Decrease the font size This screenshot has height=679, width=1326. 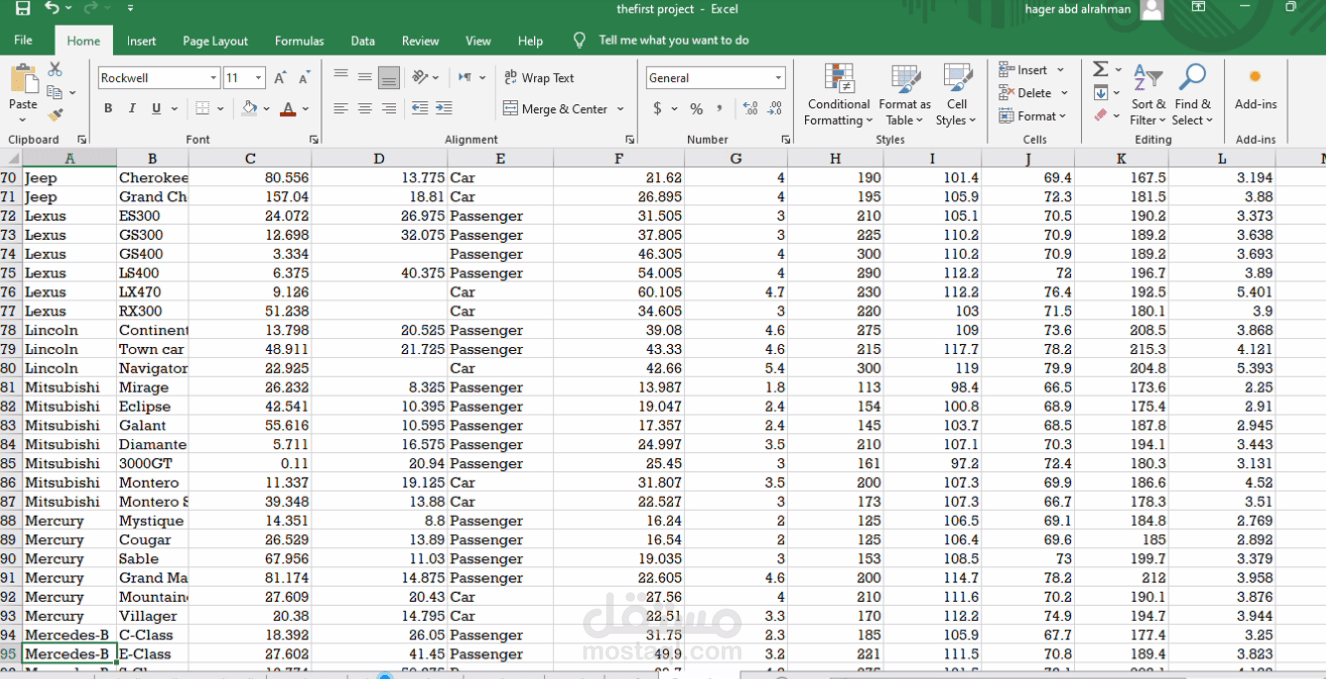(x=303, y=78)
